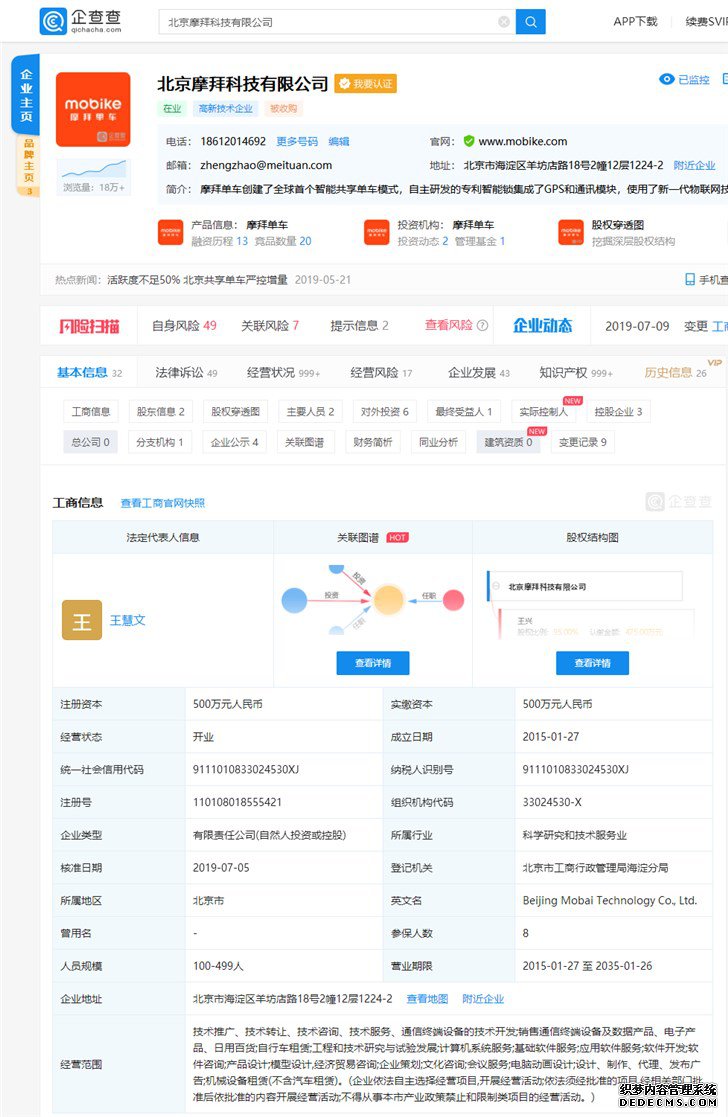Click the 王 avatar of legal representative
Viewport: 728px width, 1117px height.
pyautogui.click(x=82, y=620)
